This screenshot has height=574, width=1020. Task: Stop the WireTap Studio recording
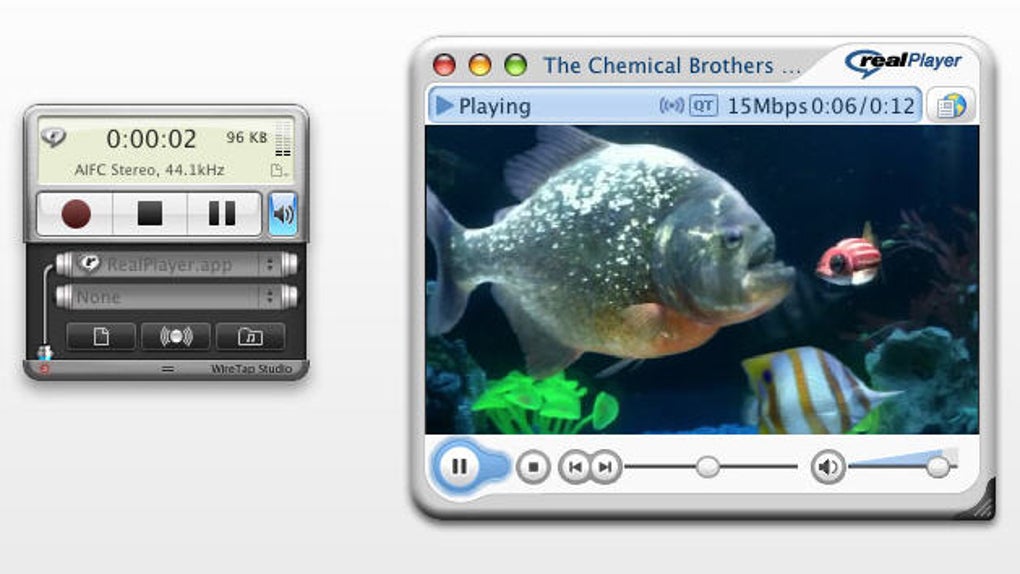coord(150,213)
